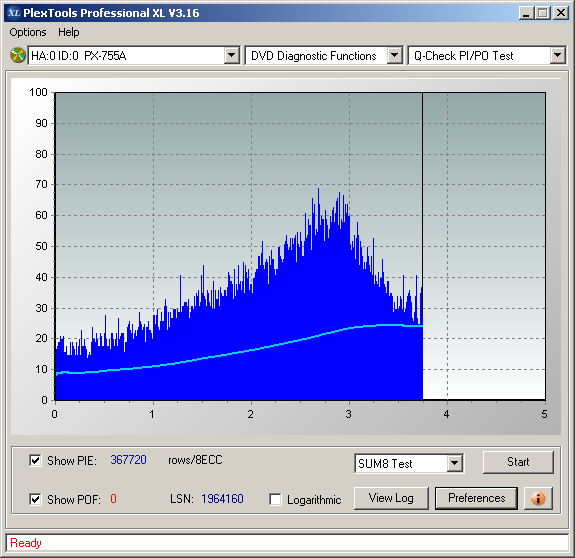Maximize the PlexTools window
Screen dimensions: 575x558
point(543,13)
